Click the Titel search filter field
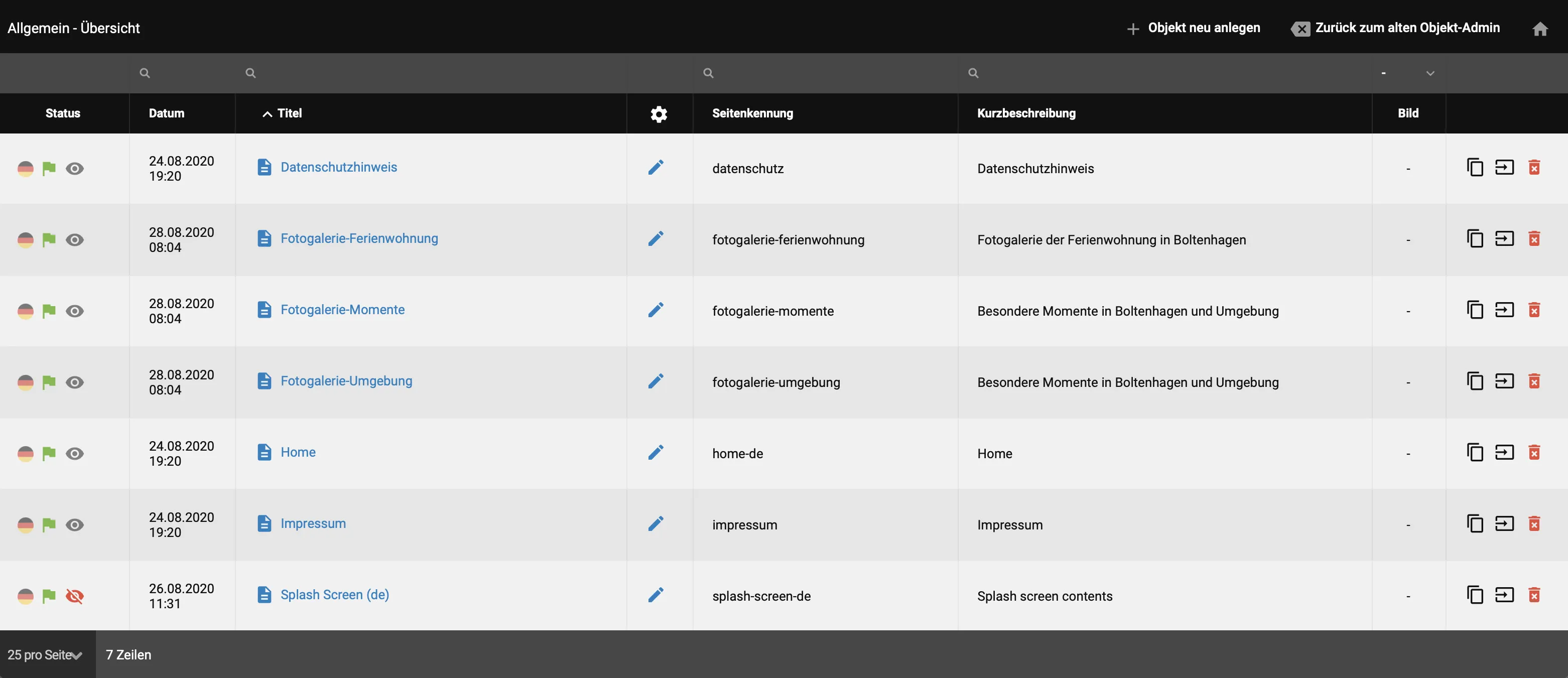 pyautogui.click(x=431, y=73)
